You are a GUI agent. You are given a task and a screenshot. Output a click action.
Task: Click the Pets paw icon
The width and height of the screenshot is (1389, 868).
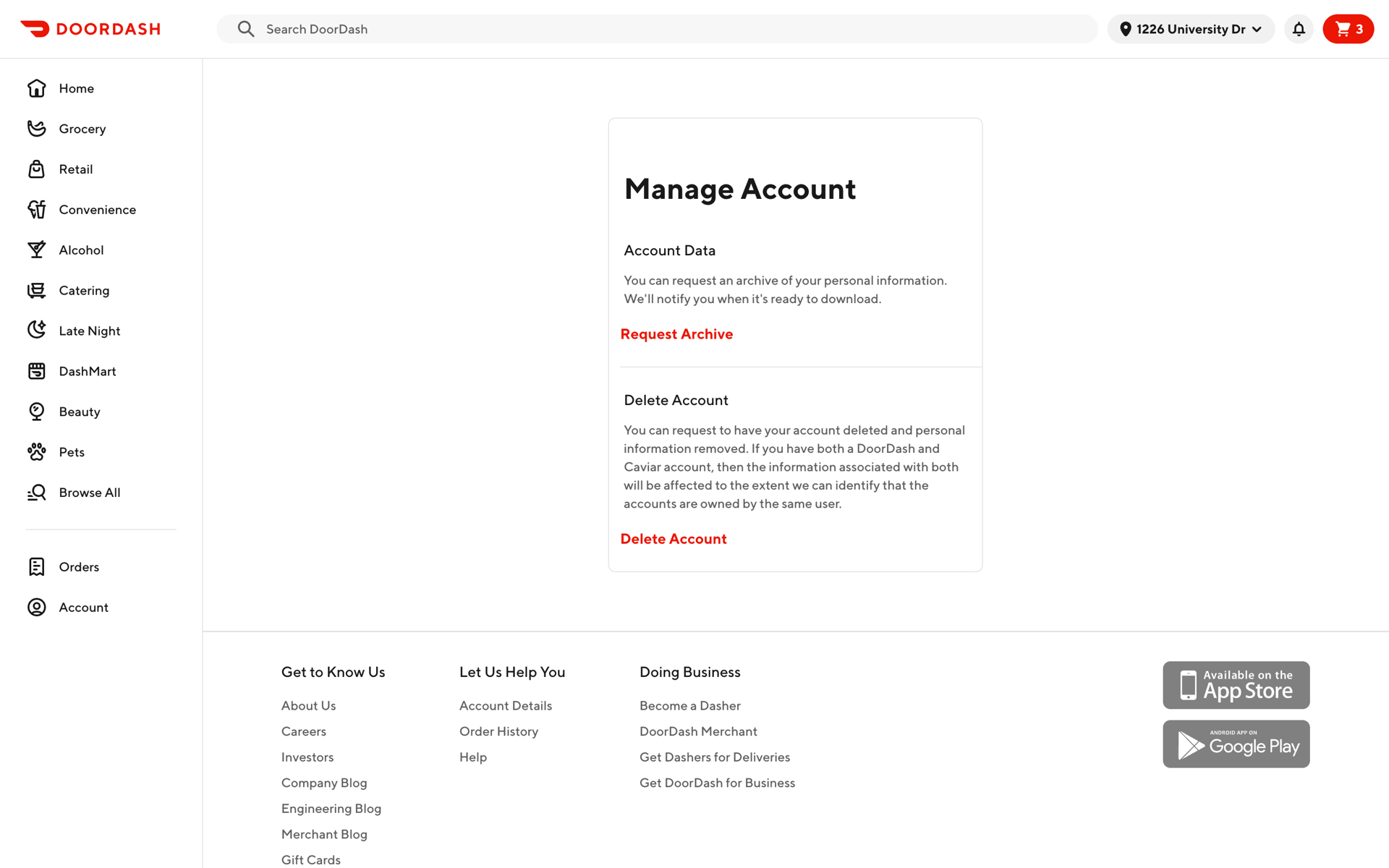click(37, 452)
